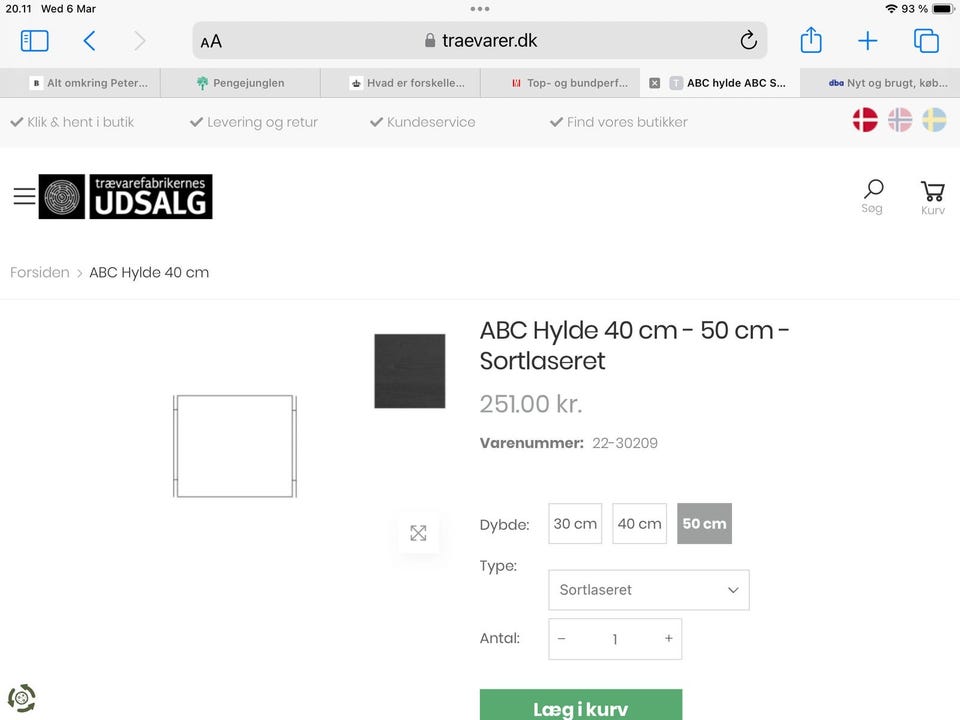
Task: Open the hamburger menu beside the logo
Action: coord(24,197)
